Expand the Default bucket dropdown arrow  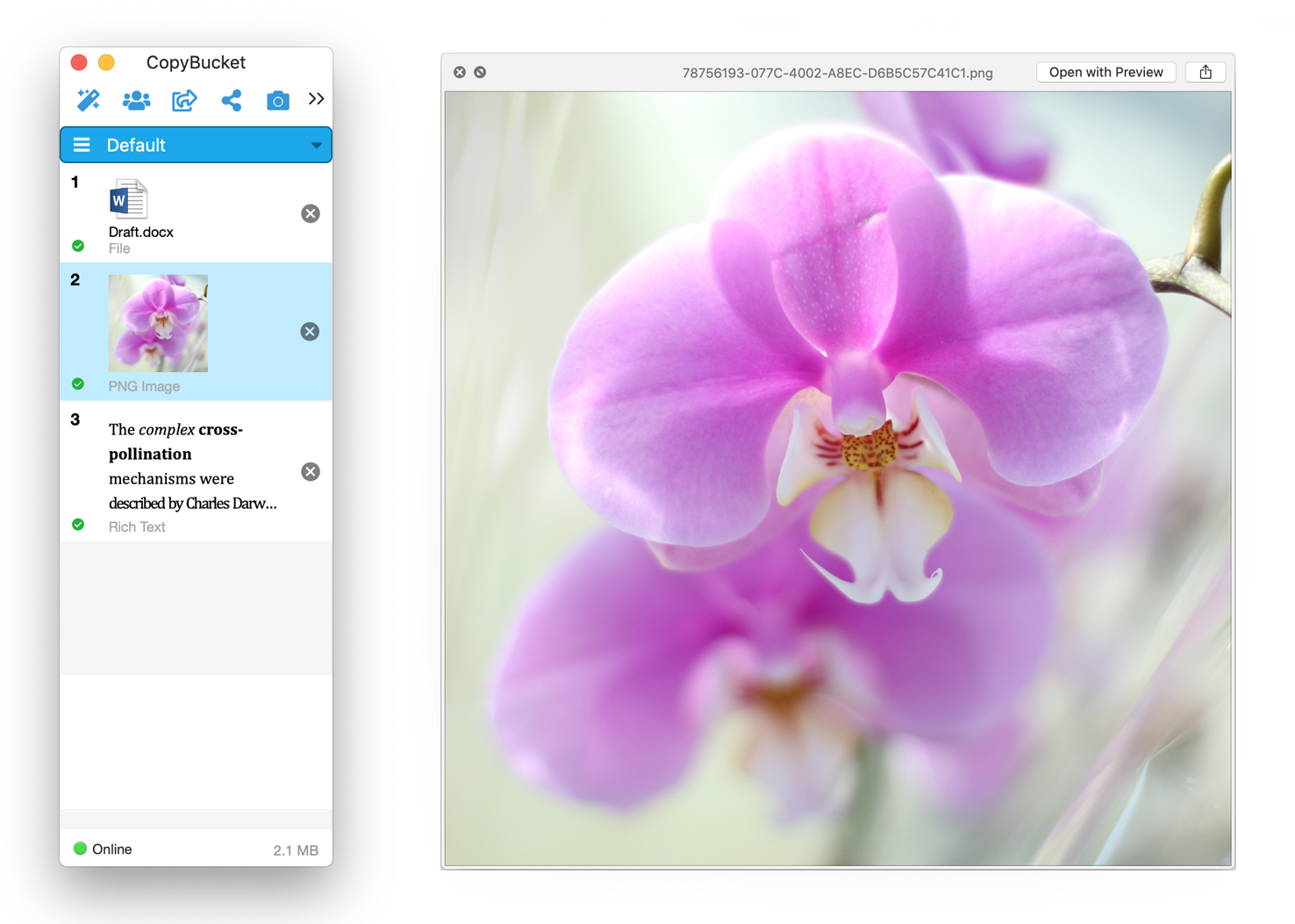316,145
